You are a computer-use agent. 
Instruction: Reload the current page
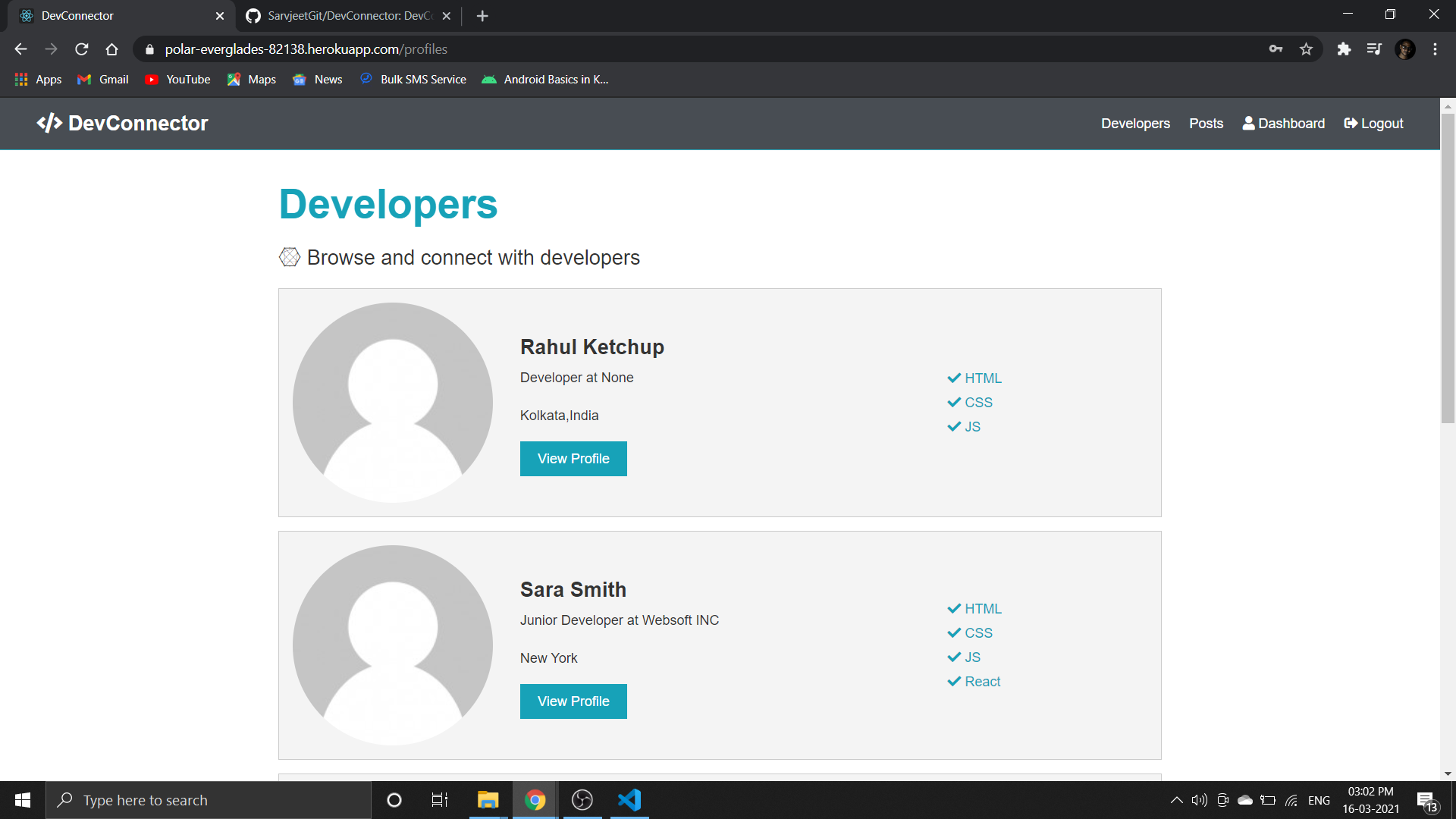(82, 49)
